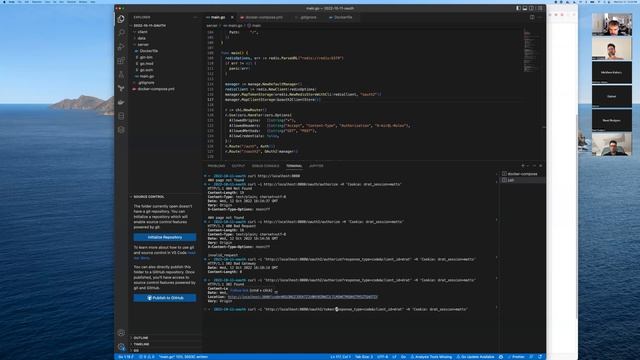Open .gitignore in the Explorer tree

(165, 82)
